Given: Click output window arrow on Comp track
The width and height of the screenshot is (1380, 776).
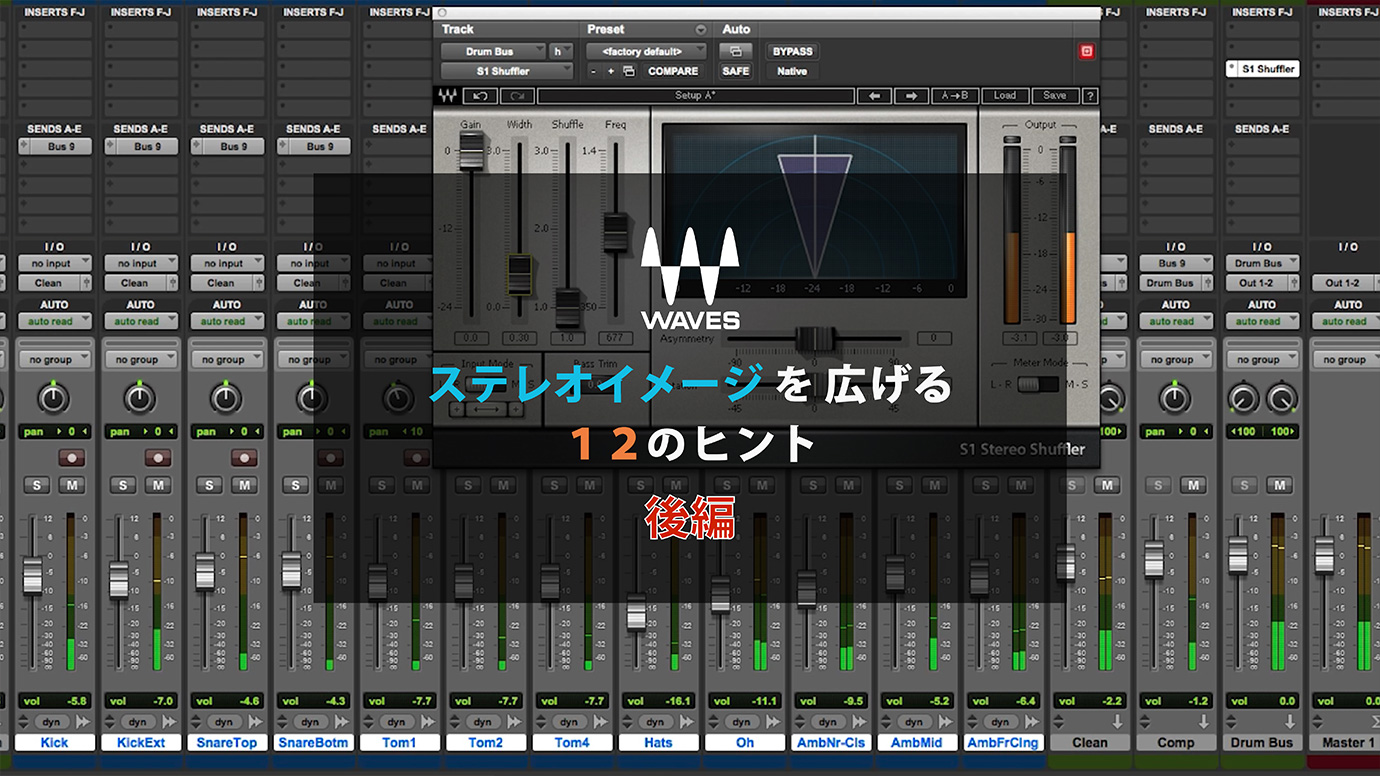Looking at the screenshot, I should coord(1203,721).
